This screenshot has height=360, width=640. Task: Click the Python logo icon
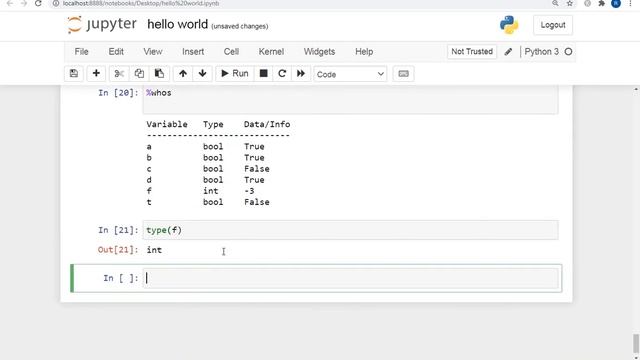click(509, 25)
